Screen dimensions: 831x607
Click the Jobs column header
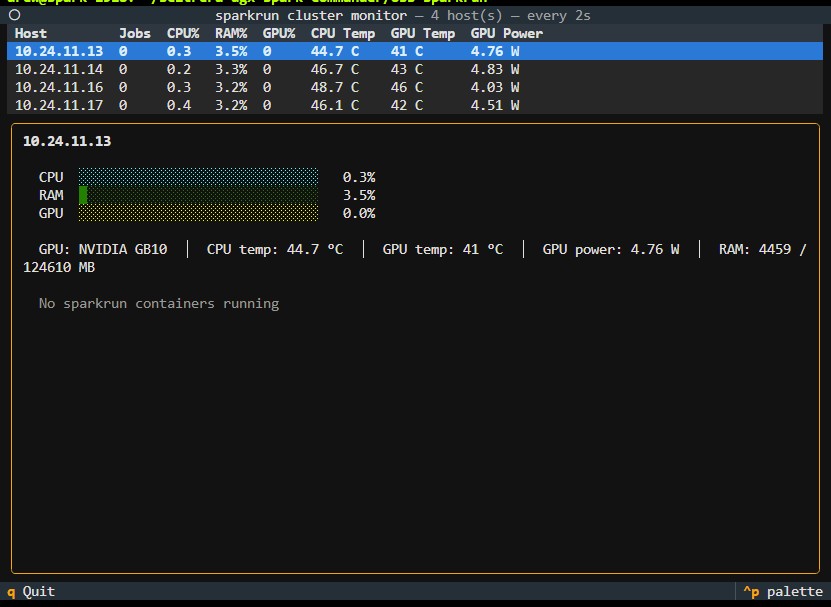(135, 33)
